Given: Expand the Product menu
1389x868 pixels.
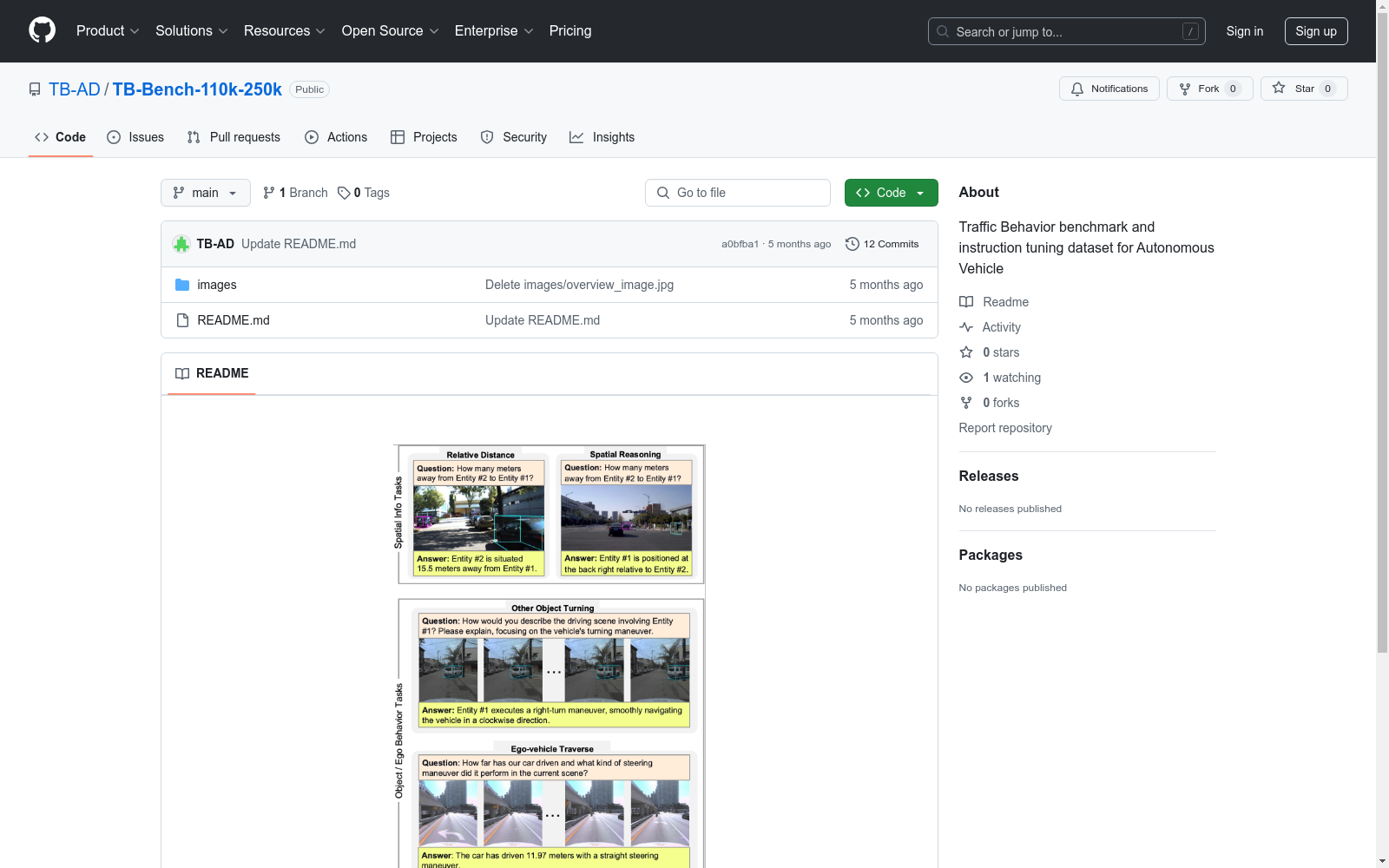Looking at the screenshot, I should [x=108, y=31].
